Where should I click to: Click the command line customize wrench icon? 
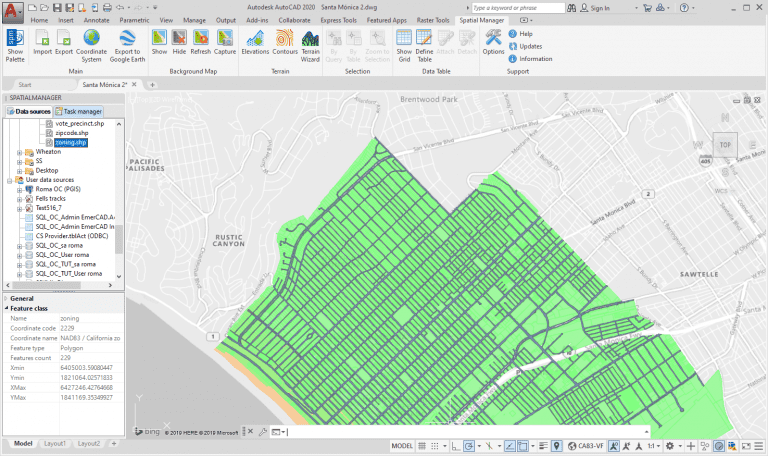point(263,432)
